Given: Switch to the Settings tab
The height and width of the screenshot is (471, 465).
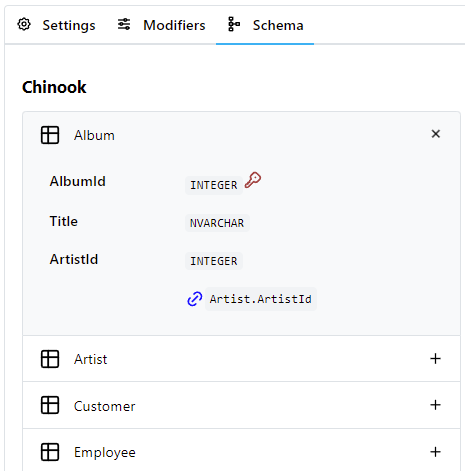Looking at the screenshot, I should click(56, 25).
